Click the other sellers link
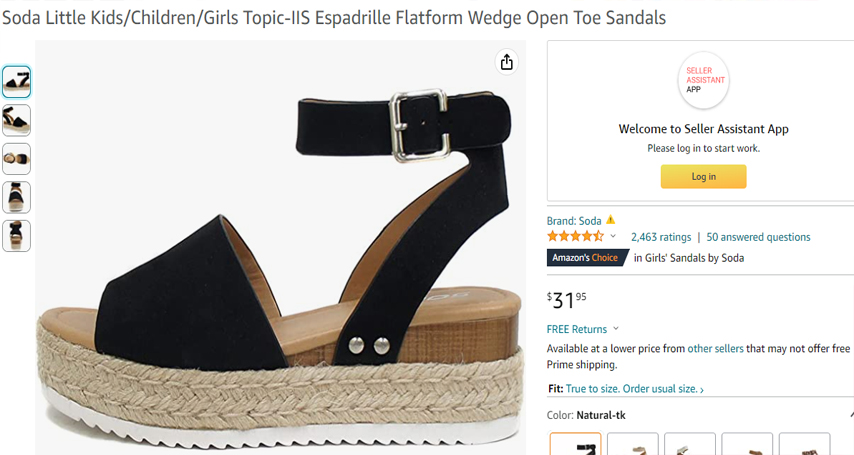 pyautogui.click(x=715, y=348)
